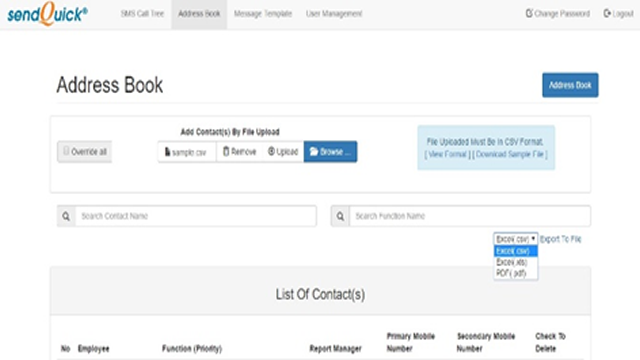Click the Export To File link

[560, 239]
